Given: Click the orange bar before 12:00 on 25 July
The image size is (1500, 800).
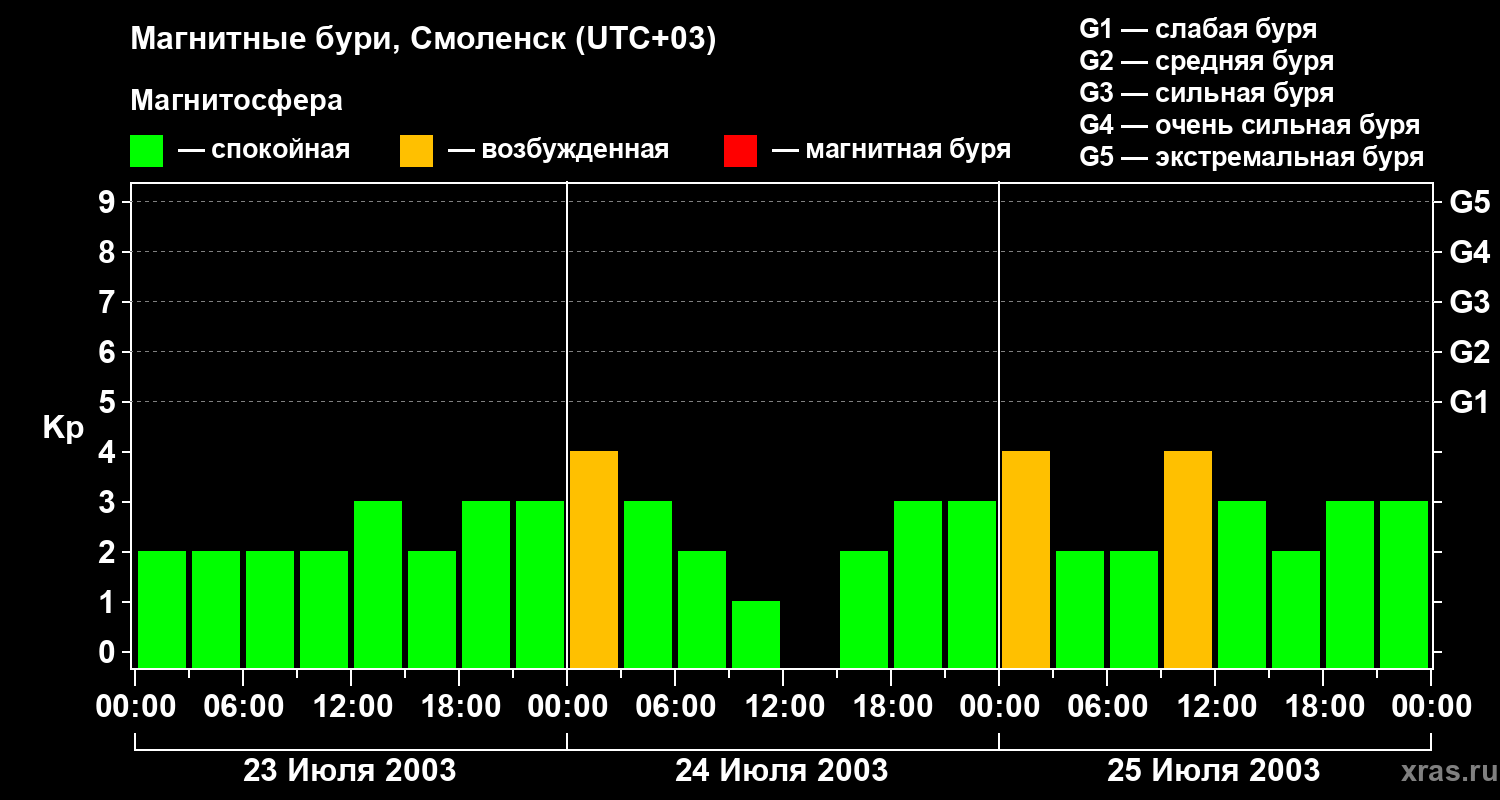Looking at the screenshot, I should coord(1188,559).
